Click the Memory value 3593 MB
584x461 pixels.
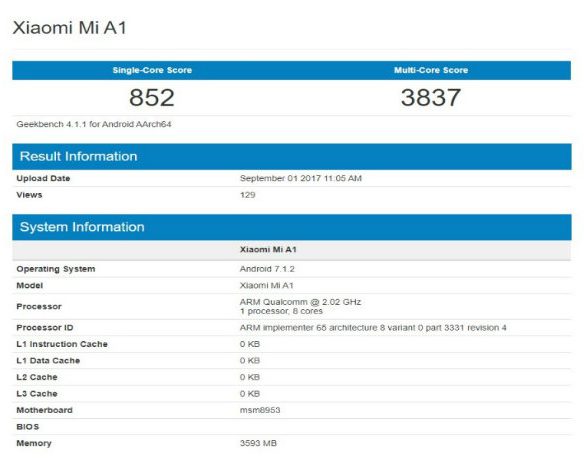258,443
